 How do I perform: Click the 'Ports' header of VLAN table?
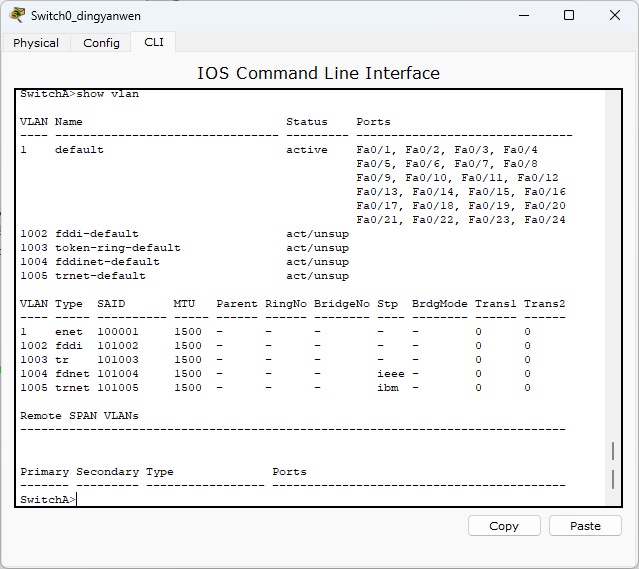(373, 122)
